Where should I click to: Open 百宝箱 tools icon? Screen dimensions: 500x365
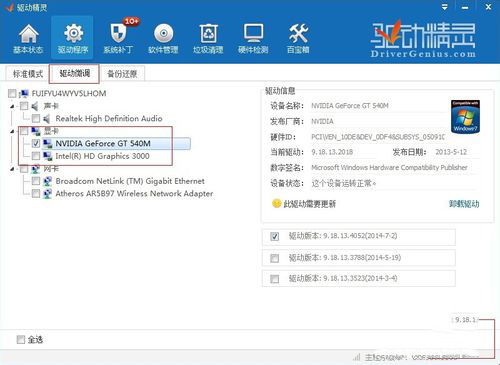pyautogui.click(x=298, y=33)
